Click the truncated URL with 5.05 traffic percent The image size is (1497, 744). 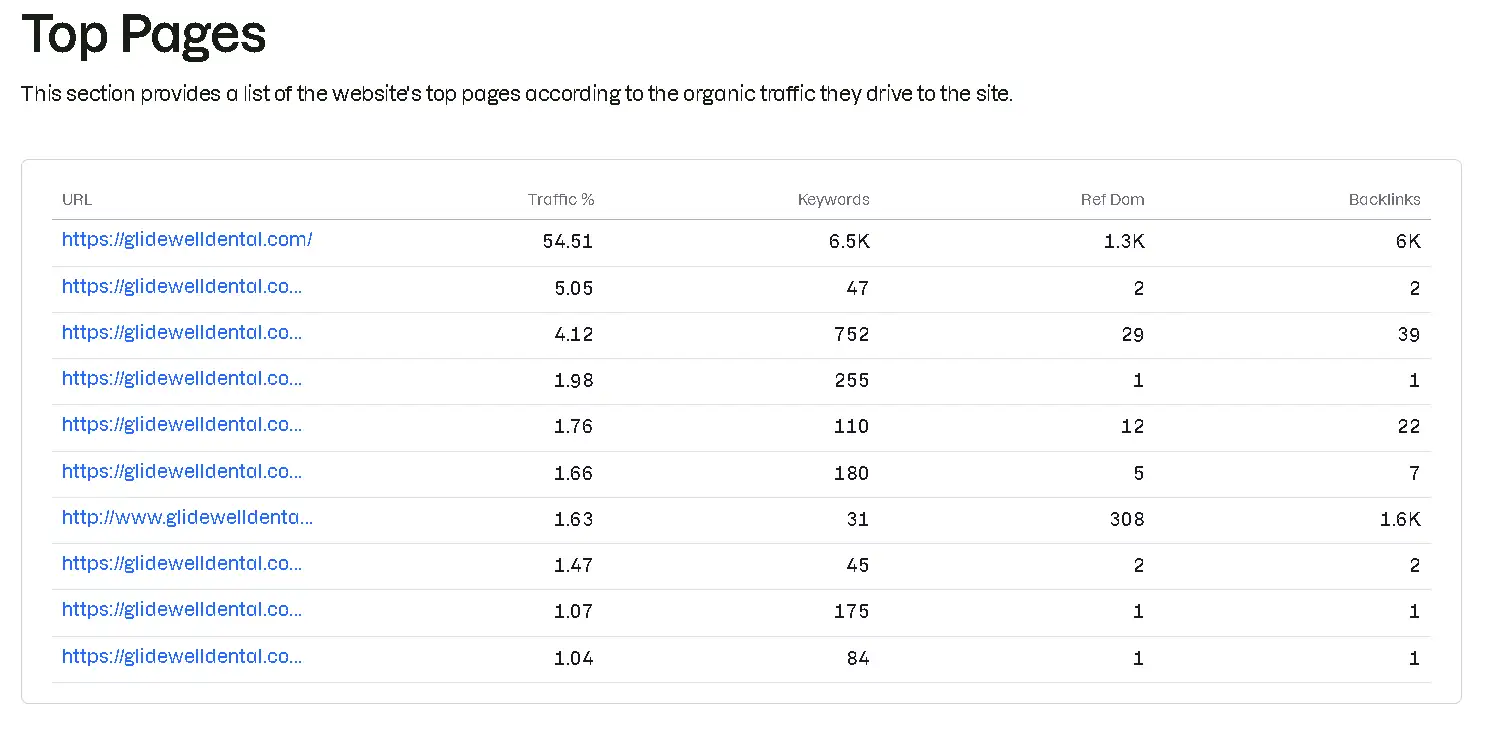(181, 287)
